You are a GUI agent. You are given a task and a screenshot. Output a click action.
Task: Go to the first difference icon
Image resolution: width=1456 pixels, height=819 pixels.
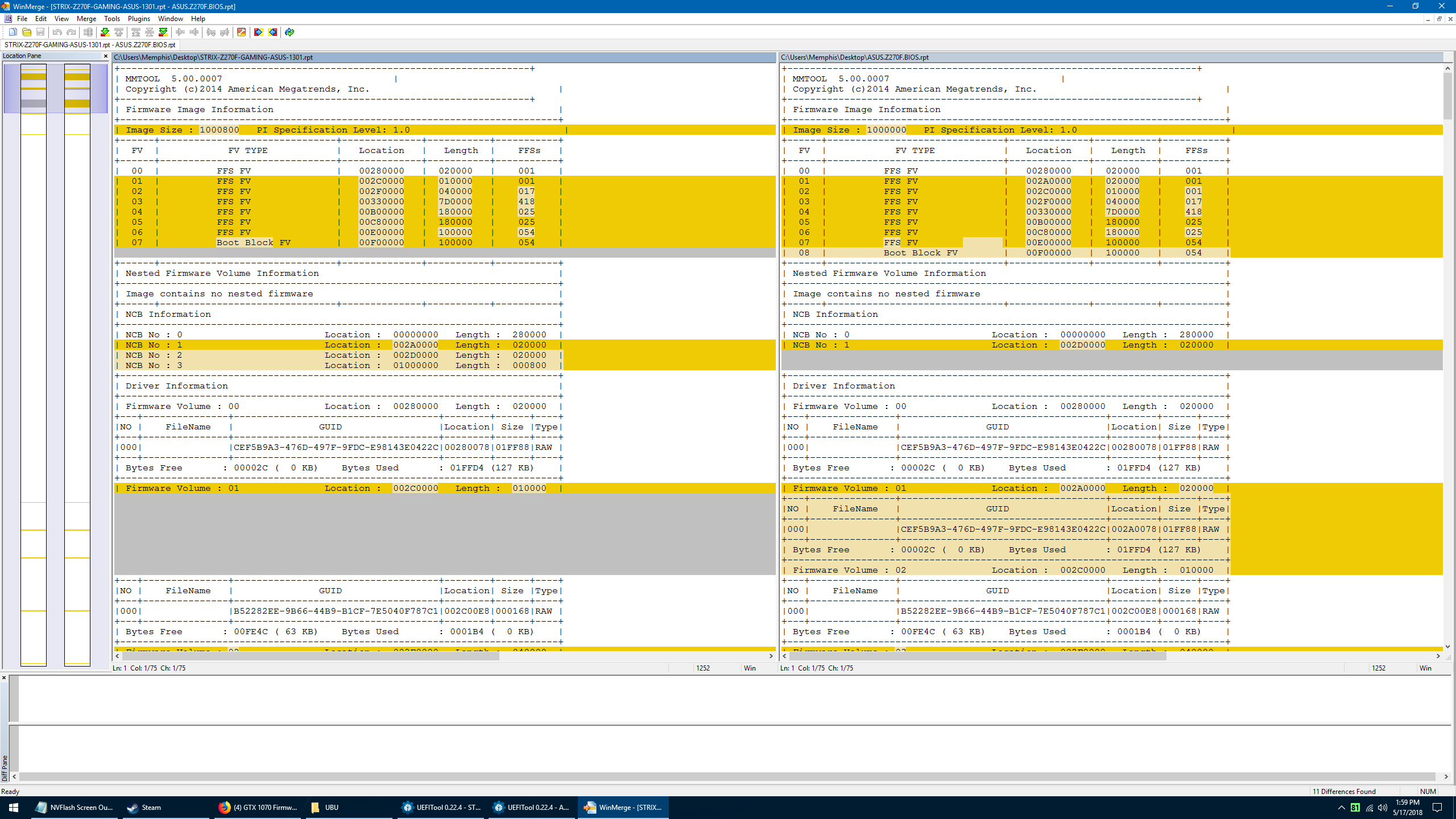point(136,32)
